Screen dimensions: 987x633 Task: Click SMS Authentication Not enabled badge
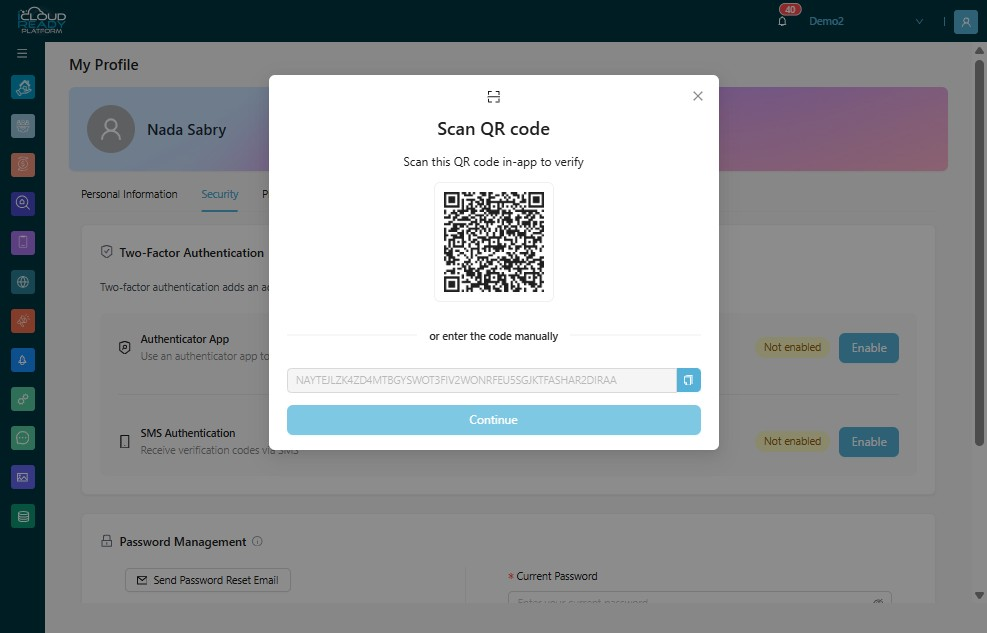792,442
